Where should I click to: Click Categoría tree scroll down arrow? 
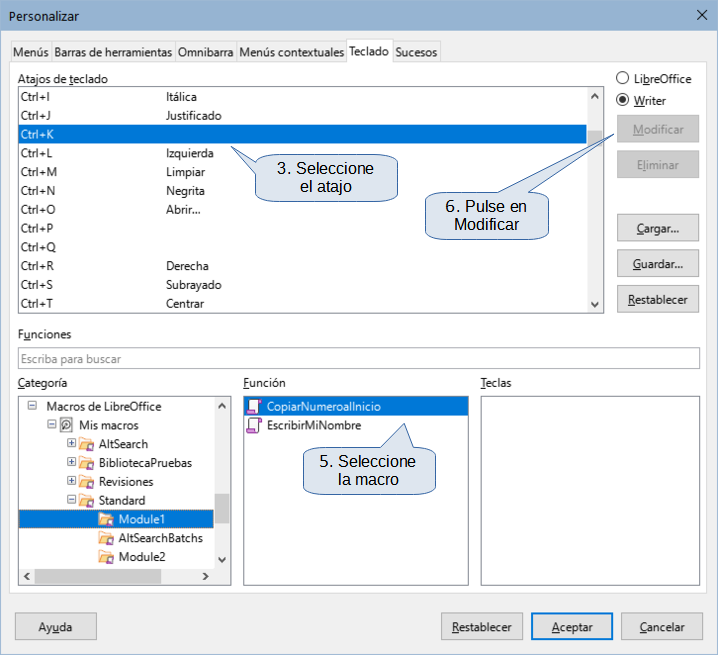[222, 560]
